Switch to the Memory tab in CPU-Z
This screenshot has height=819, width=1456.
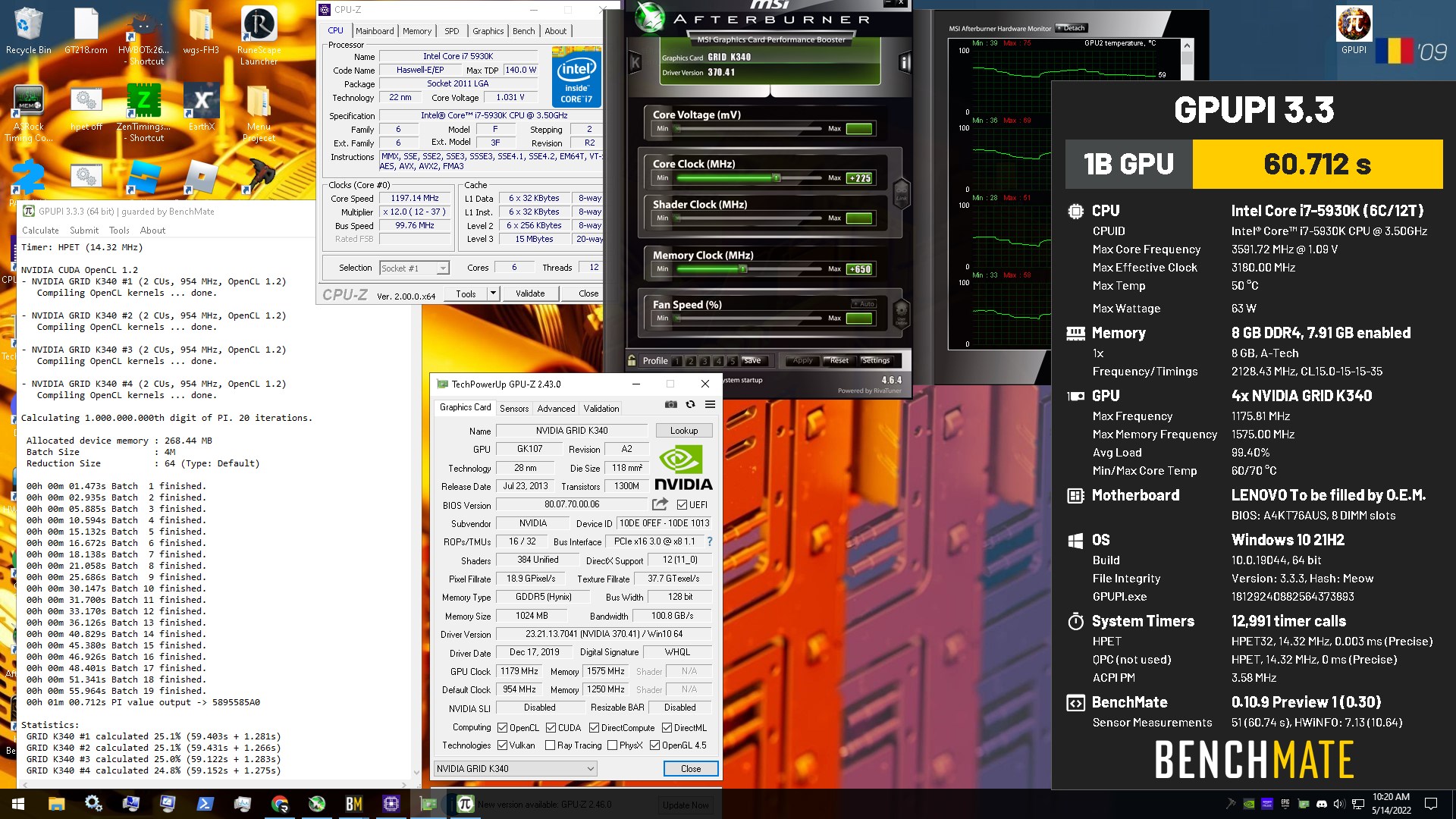417,31
